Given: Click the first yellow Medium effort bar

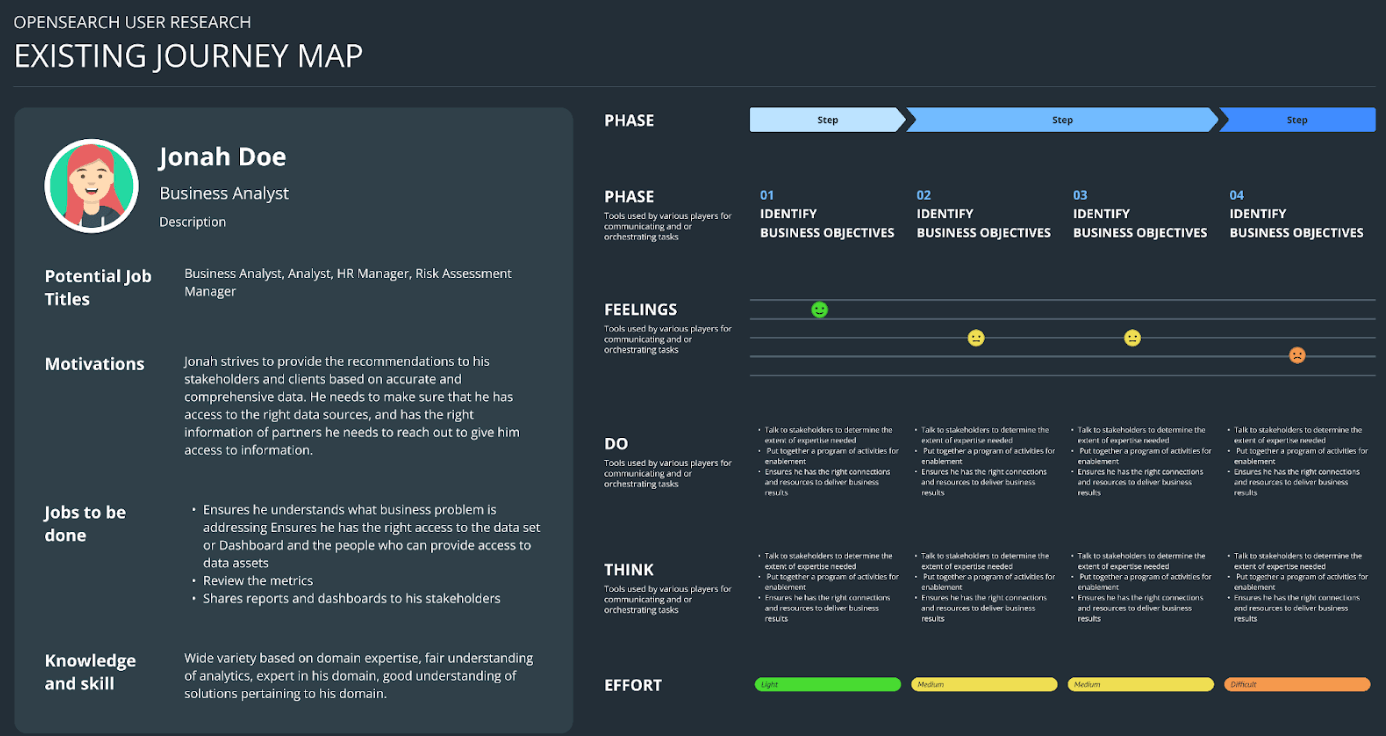Looking at the screenshot, I should (984, 685).
